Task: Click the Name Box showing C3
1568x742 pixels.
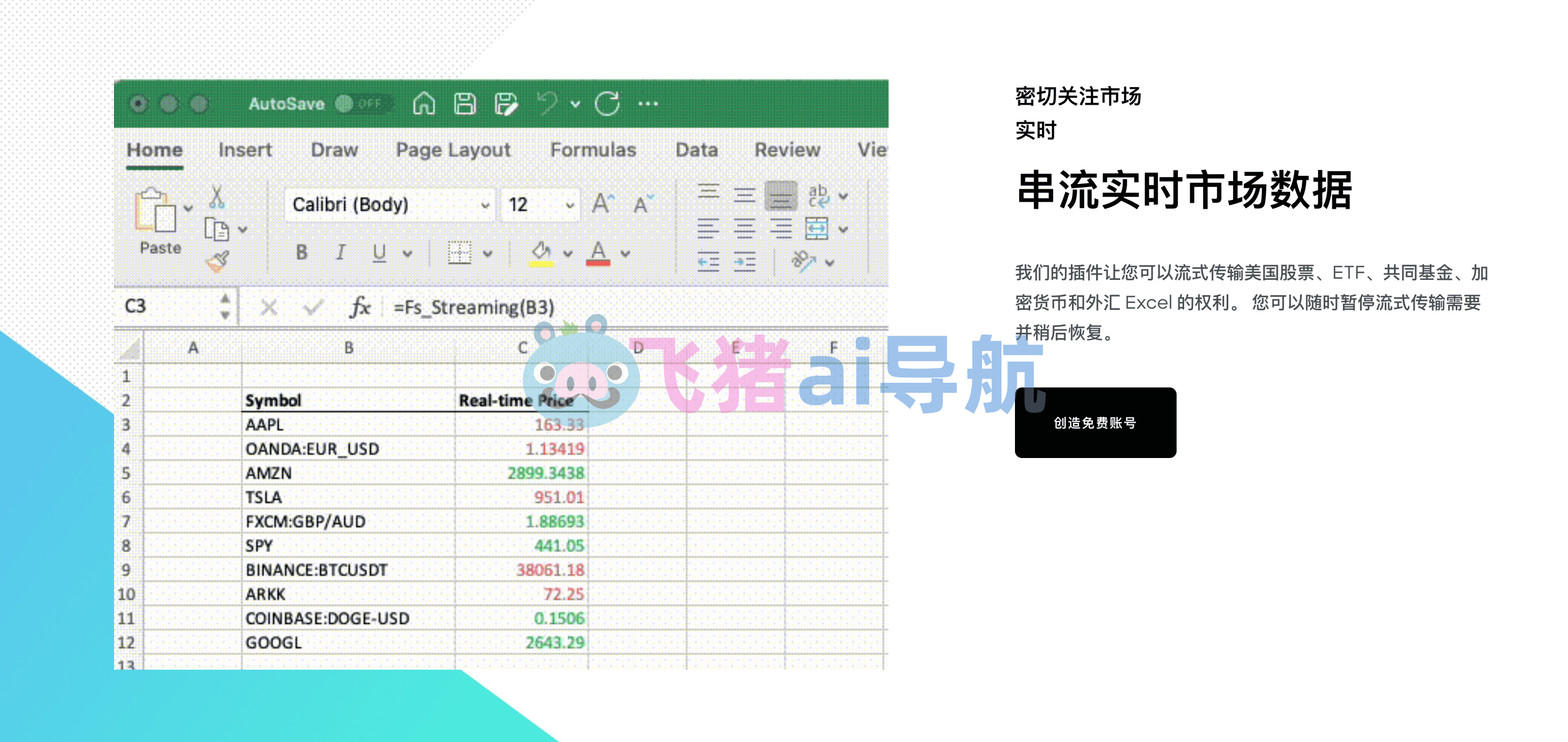Action: pyautogui.click(x=167, y=306)
